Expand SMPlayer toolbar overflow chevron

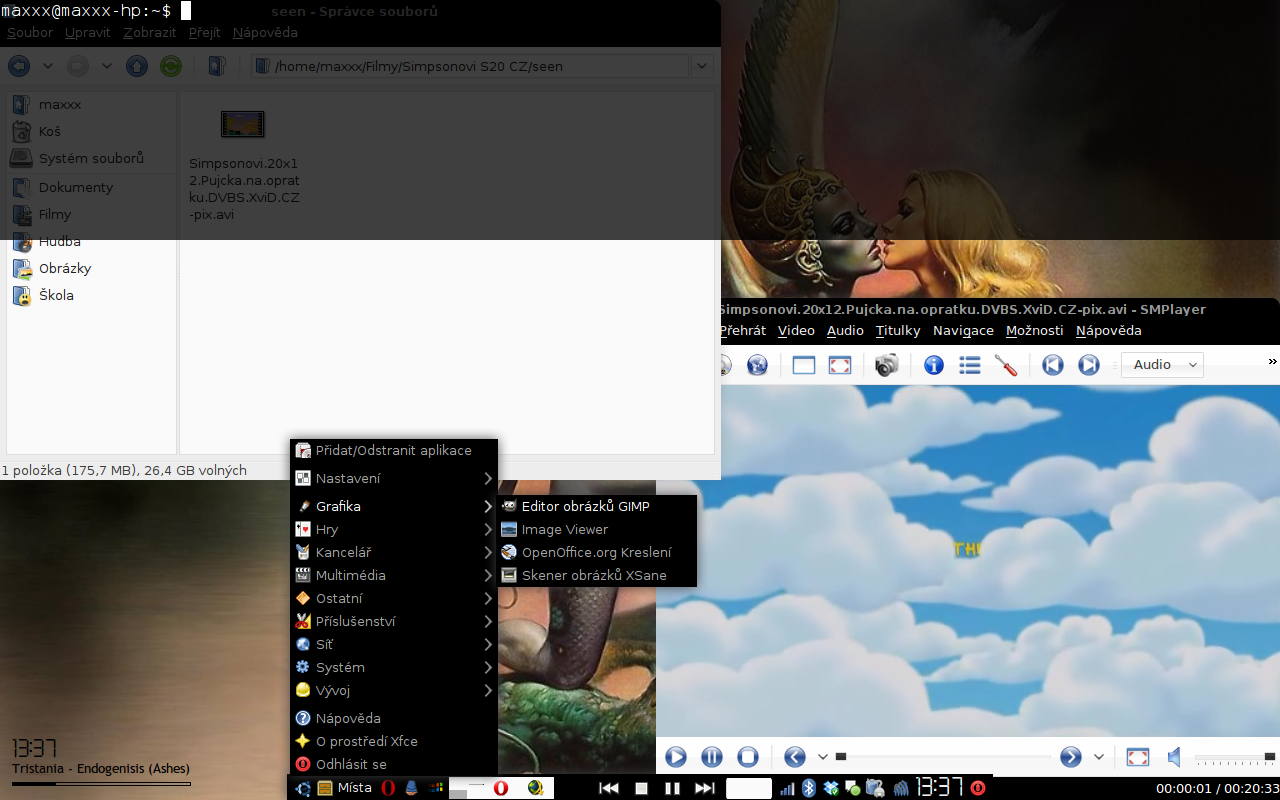pos(1272,361)
